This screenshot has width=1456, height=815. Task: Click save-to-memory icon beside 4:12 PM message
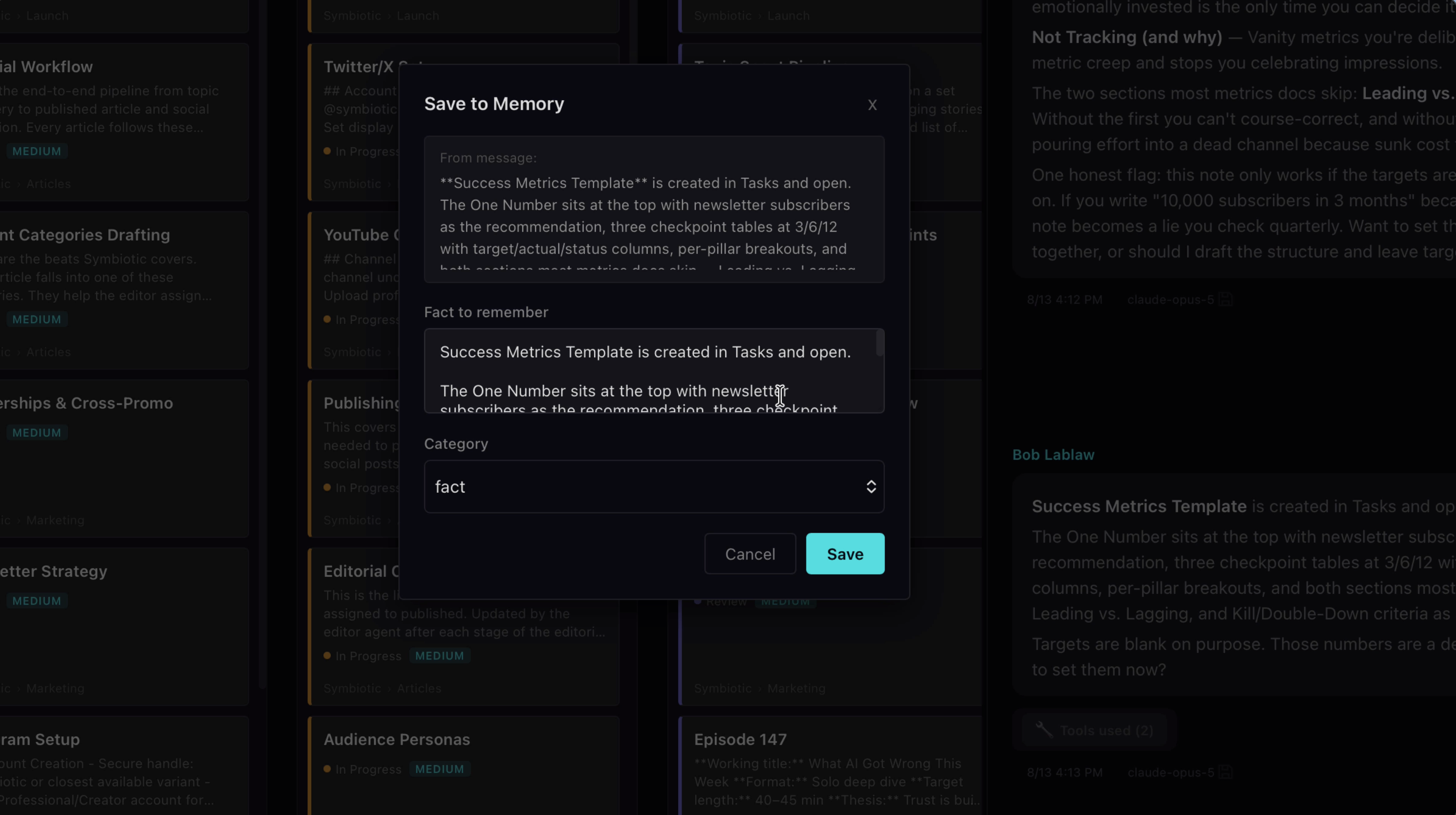[1225, 300]
